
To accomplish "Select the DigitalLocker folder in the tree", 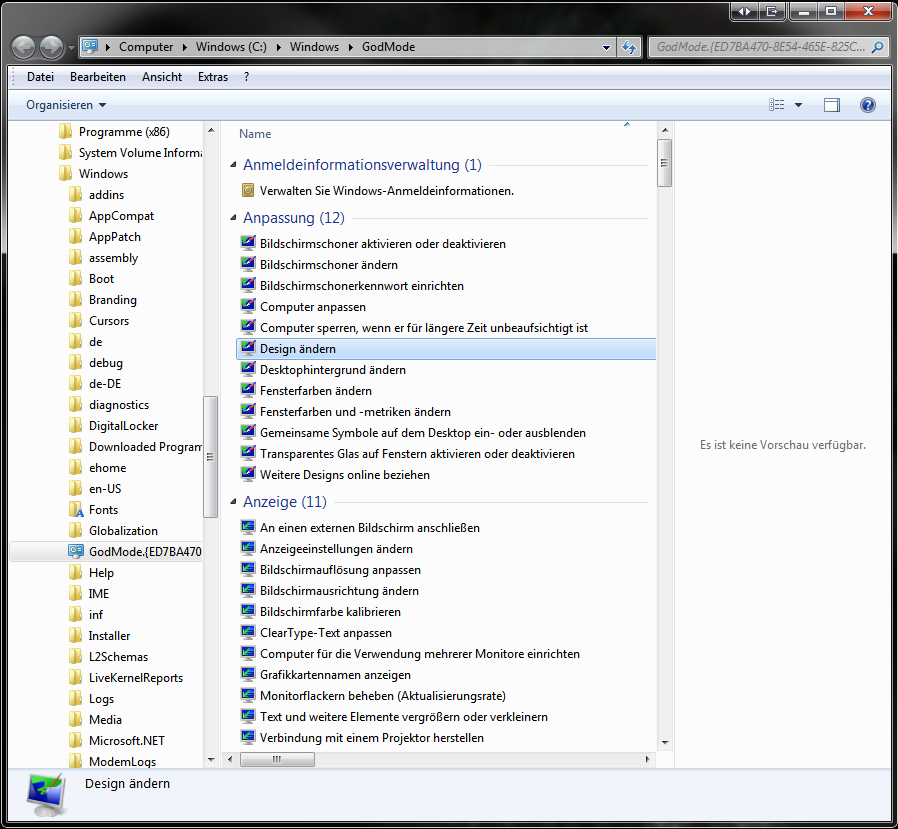I will tap(123, 425).
